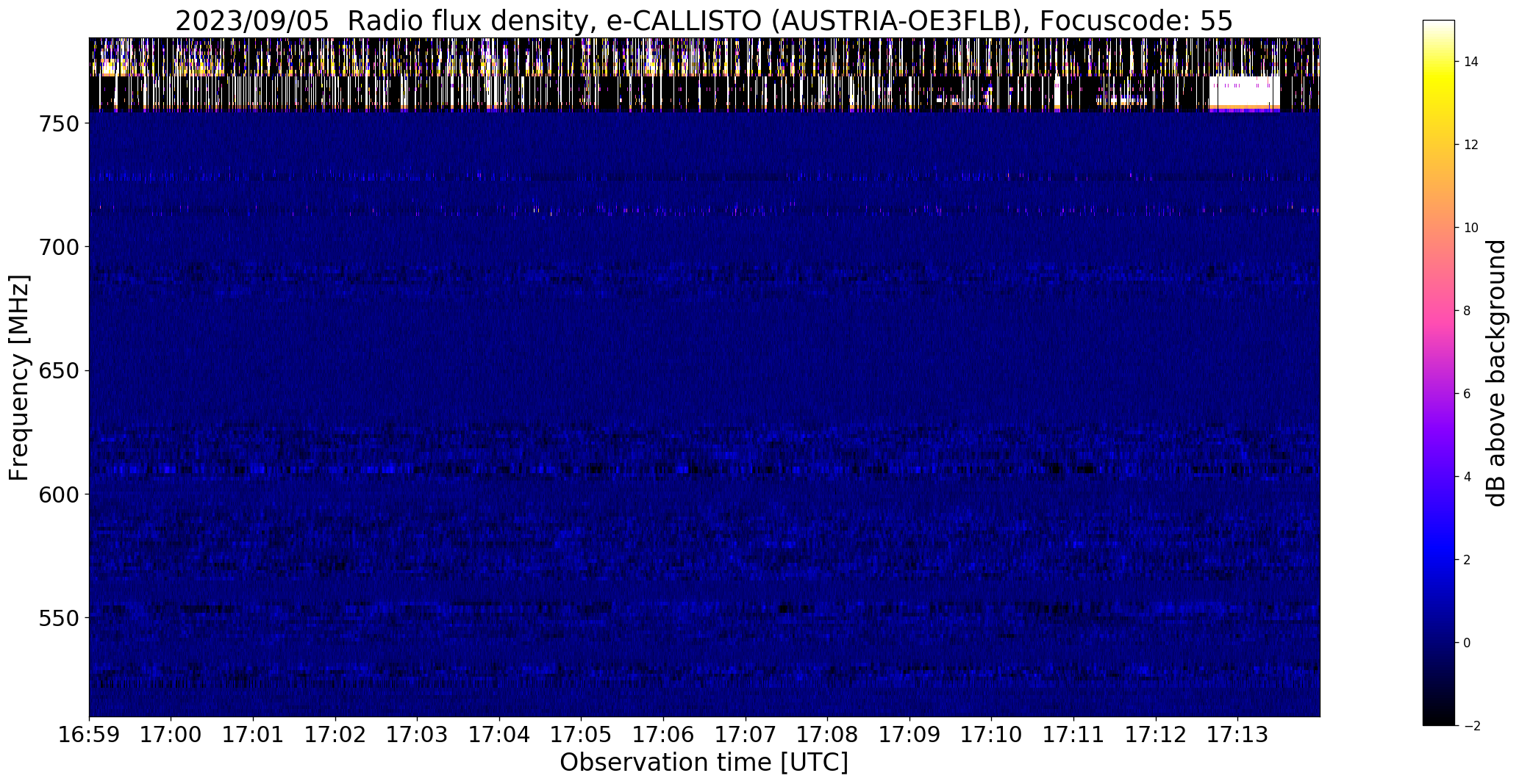Click the 'Observation time [UTC]' x-axis label
The width and height of the screenshot is (1519, 784).
(704, 763)
